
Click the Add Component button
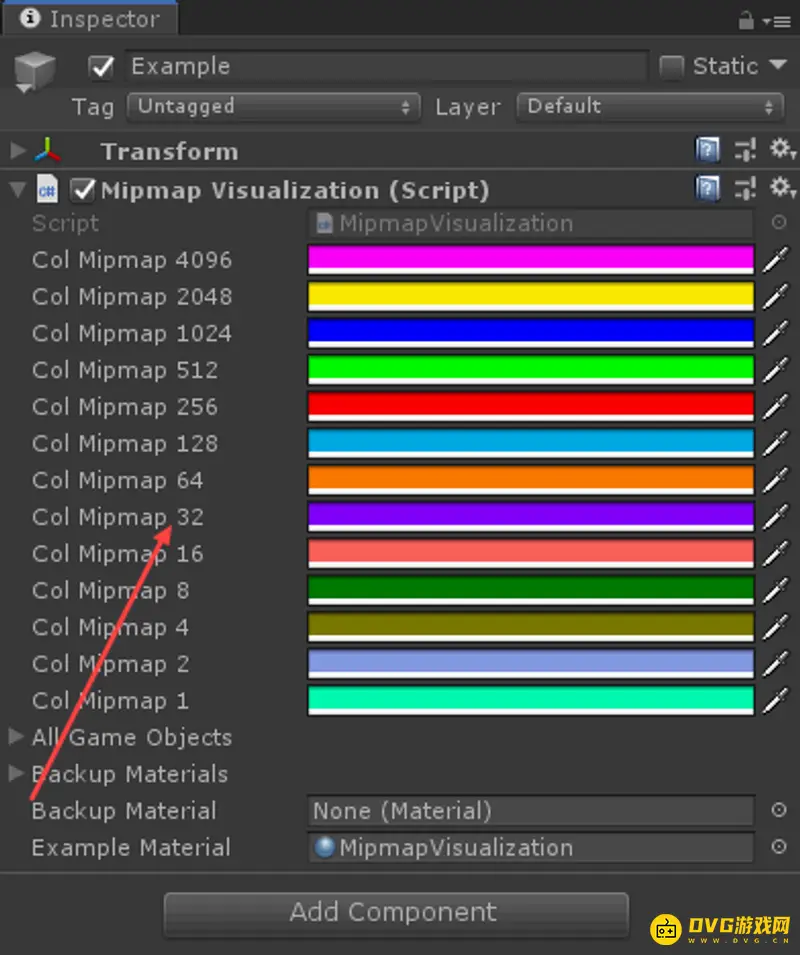395,913
